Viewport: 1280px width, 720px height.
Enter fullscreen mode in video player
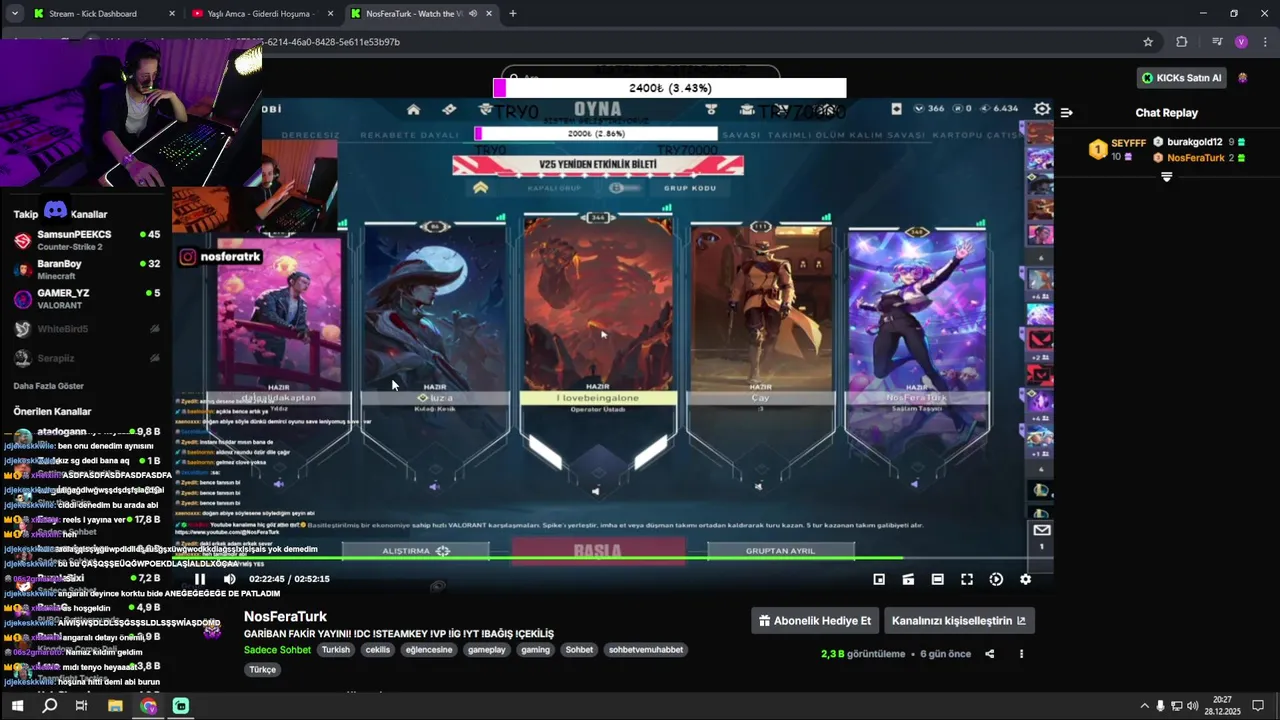pyautogui.click(x=967, y=579)
